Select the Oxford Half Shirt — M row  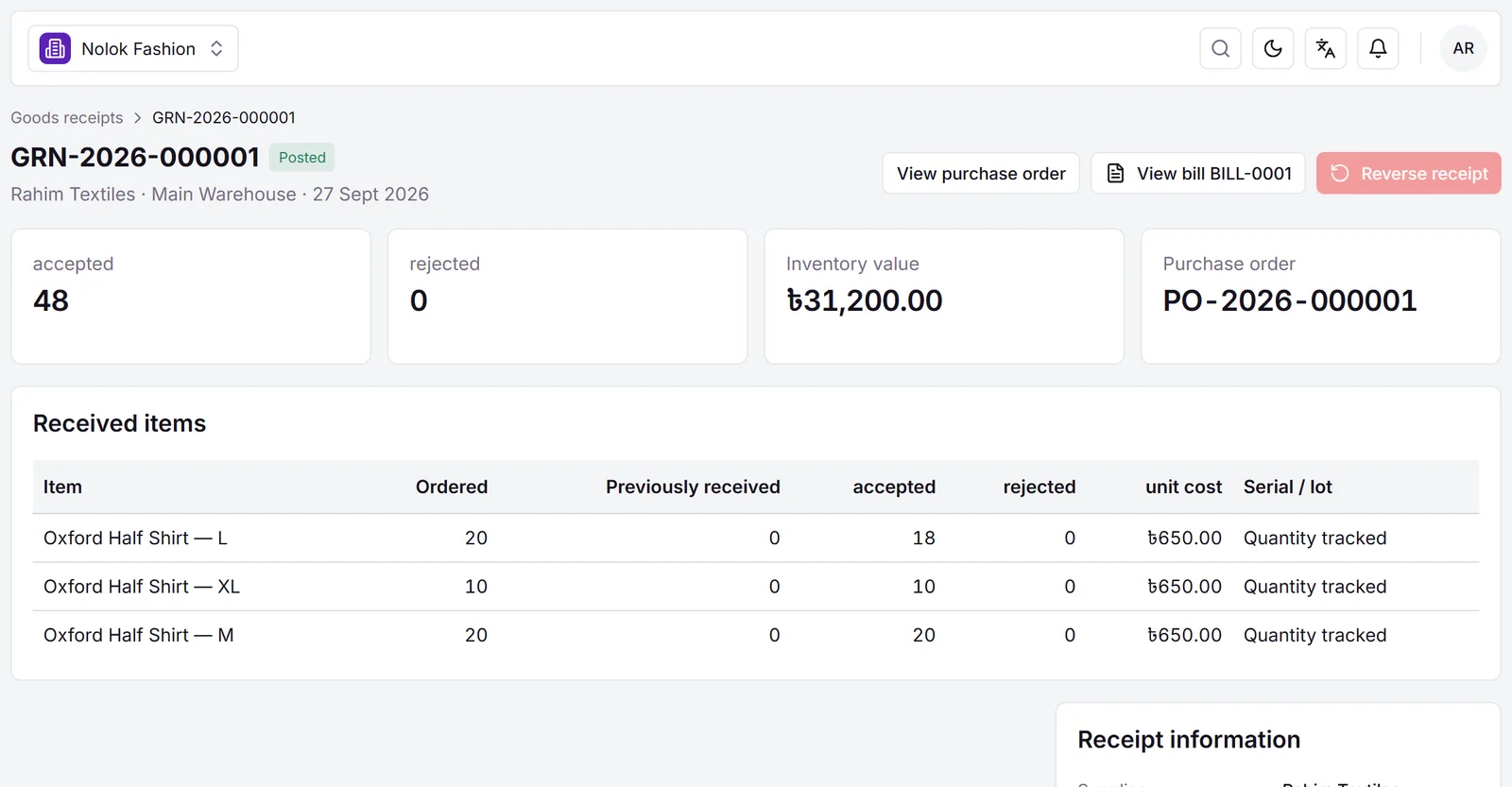tap(756, 636)
